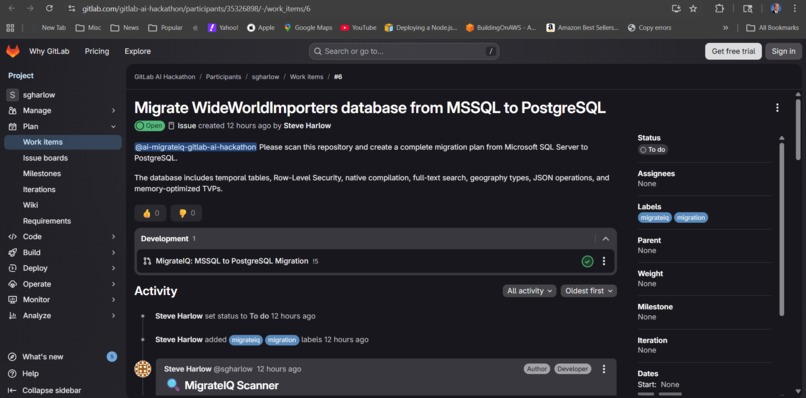Click the right sidebar panel scrollbar
The height and width of the screenshot is (398, 806).
[x=782, y=229]
